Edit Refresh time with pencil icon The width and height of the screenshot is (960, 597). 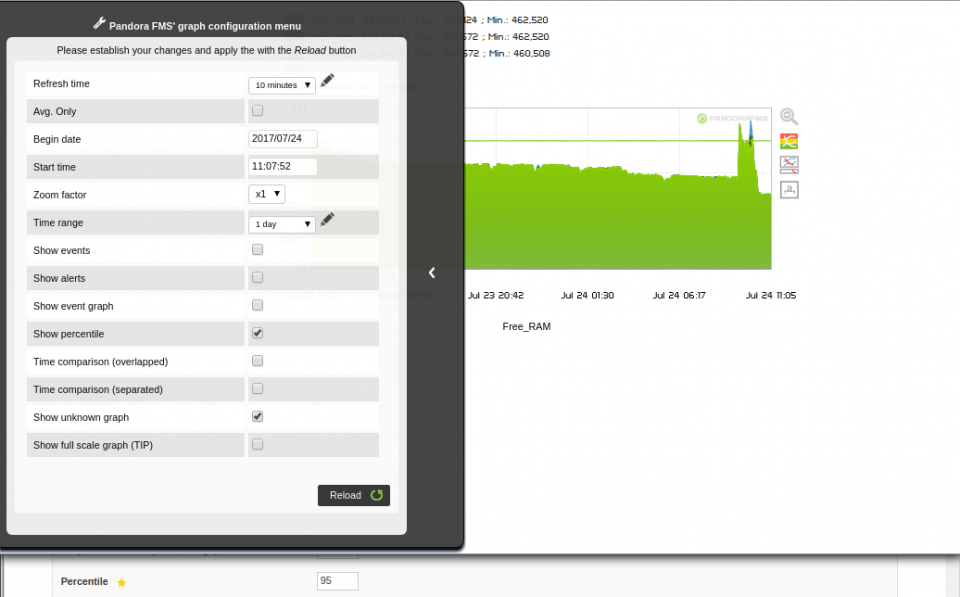click(328, 80)
